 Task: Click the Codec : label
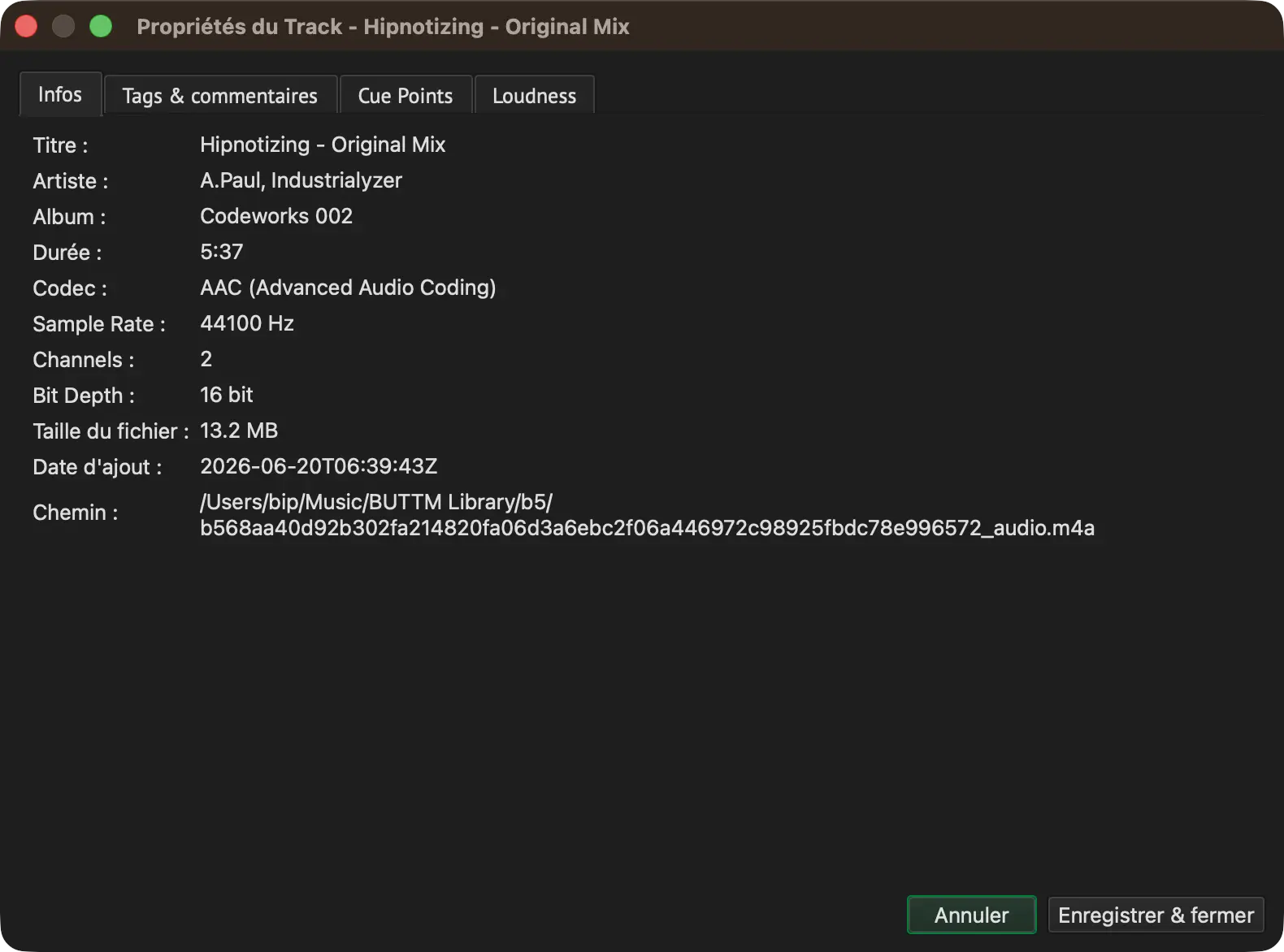(x=70, y=288)
